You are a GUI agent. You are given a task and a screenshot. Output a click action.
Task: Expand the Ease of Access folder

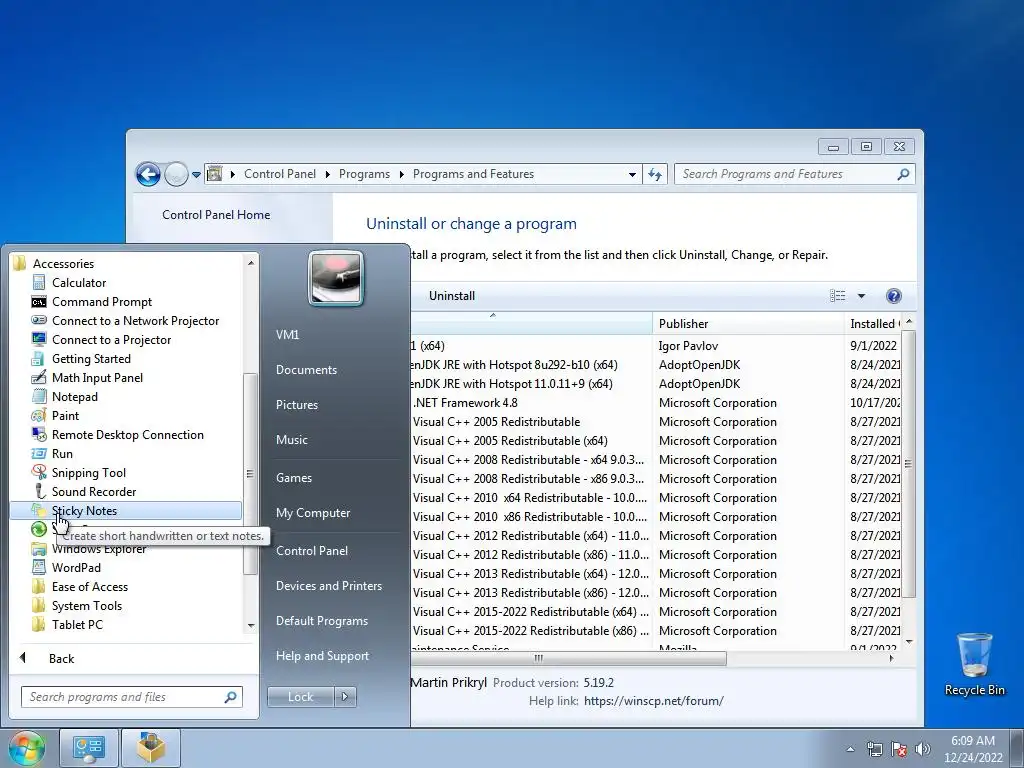(89, 586)
